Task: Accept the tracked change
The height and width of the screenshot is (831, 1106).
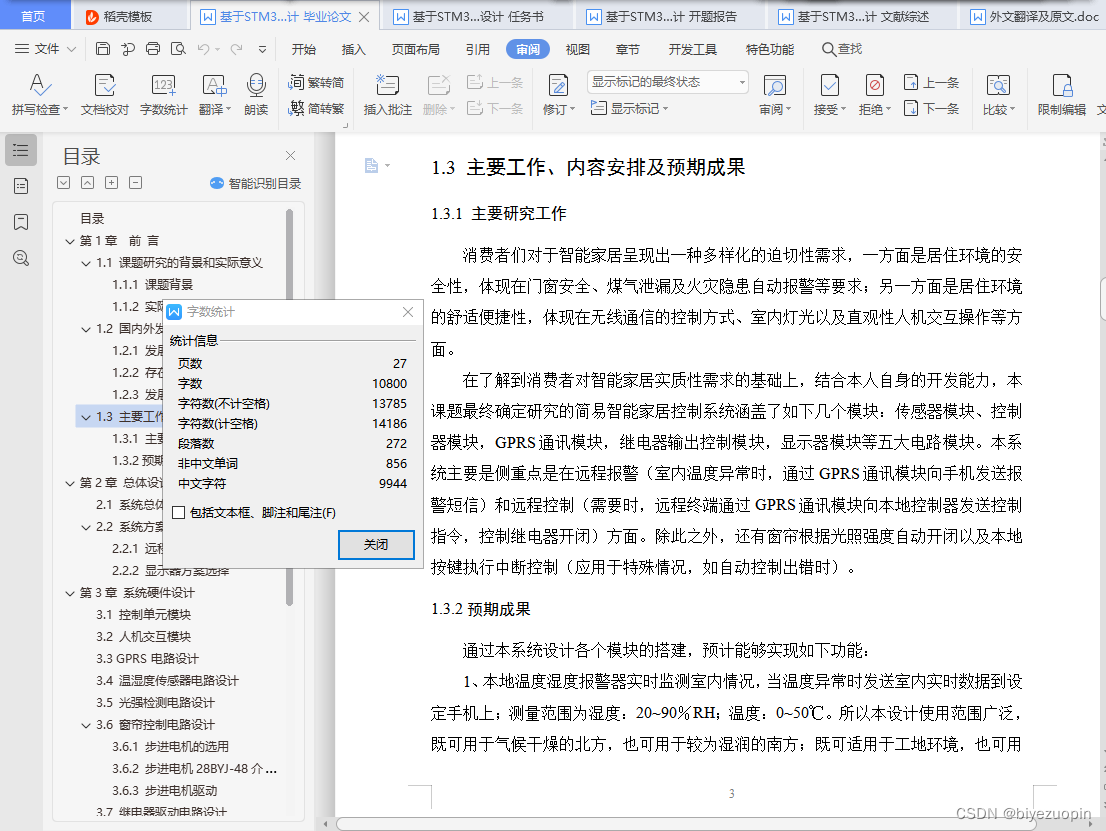Action: pos(830,94)
